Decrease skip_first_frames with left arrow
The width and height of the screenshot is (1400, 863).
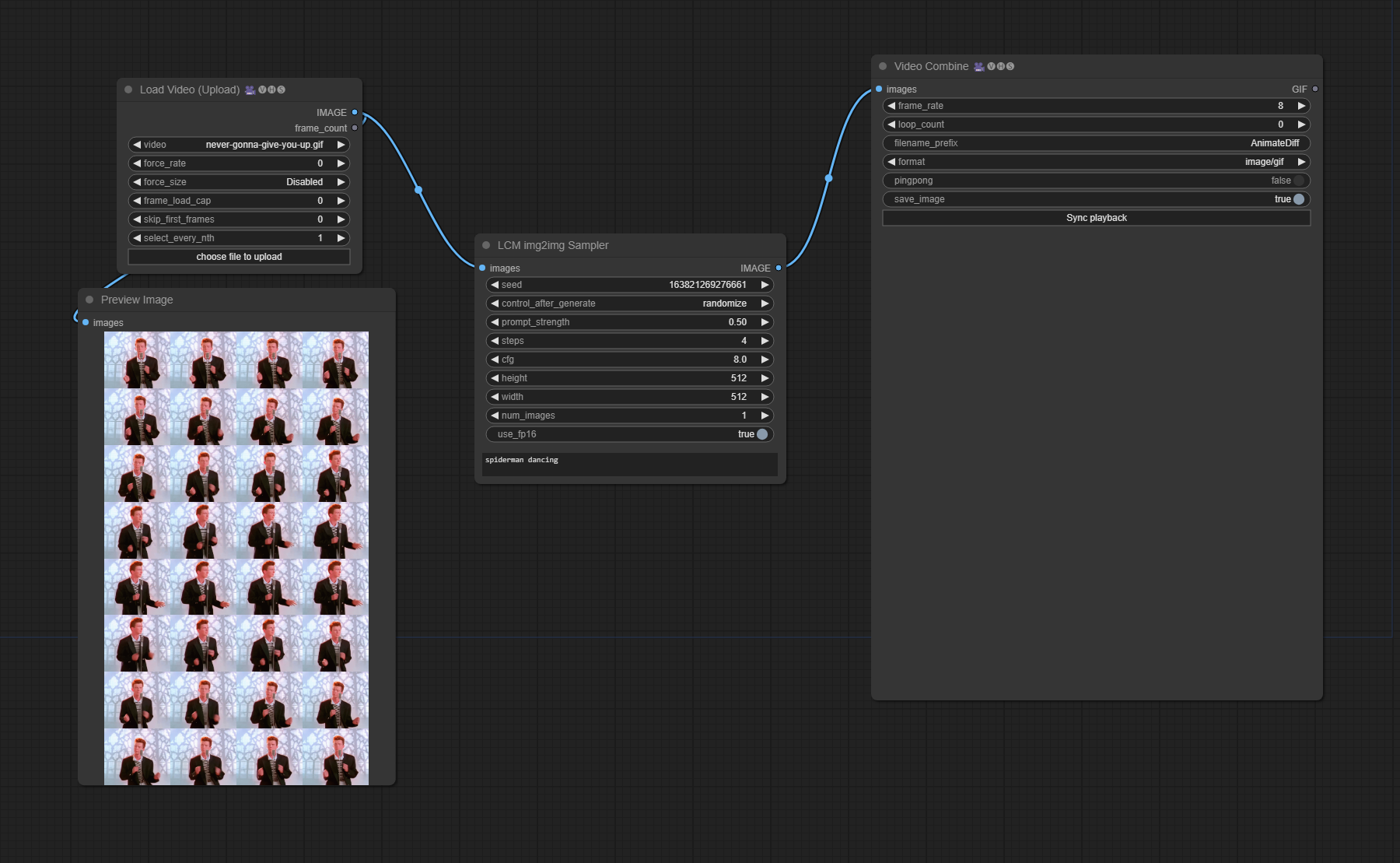coord(137,219)
